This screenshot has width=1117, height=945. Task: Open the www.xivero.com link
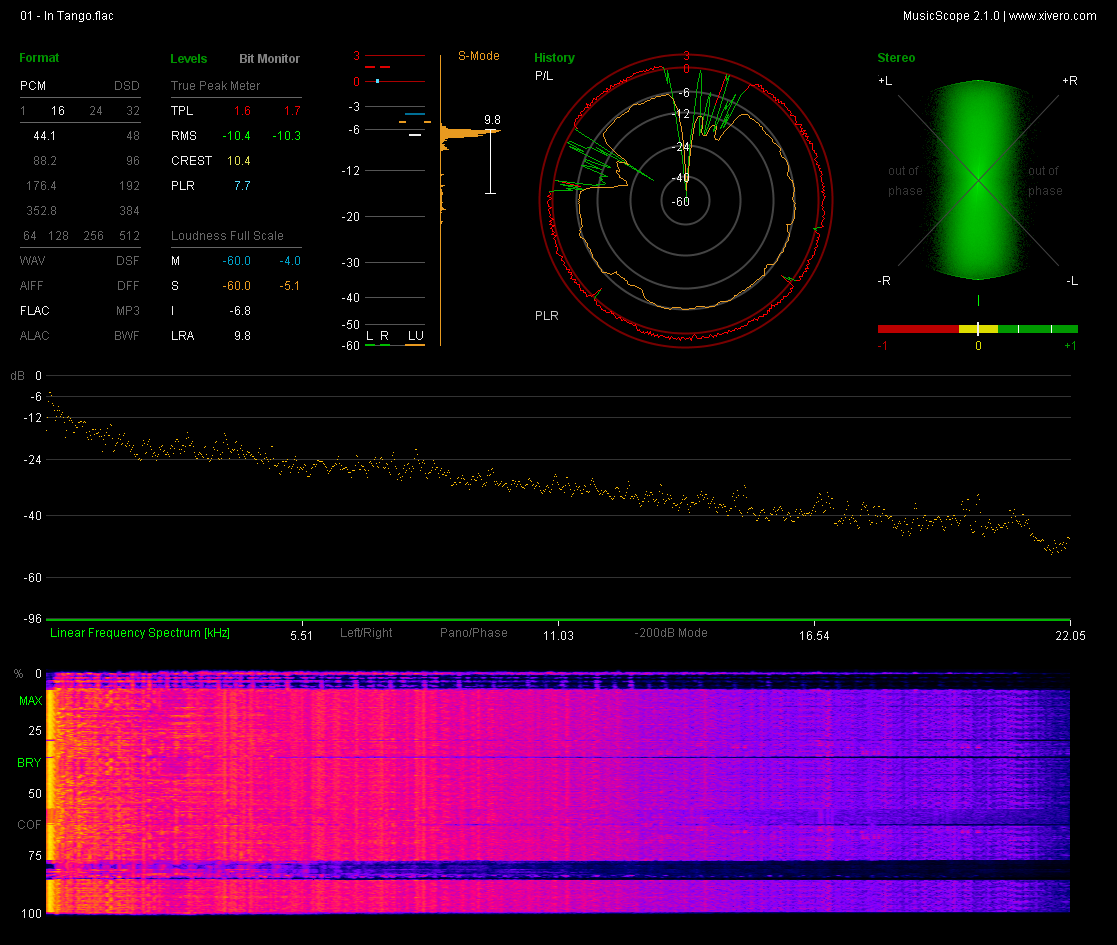point(1053,16)
